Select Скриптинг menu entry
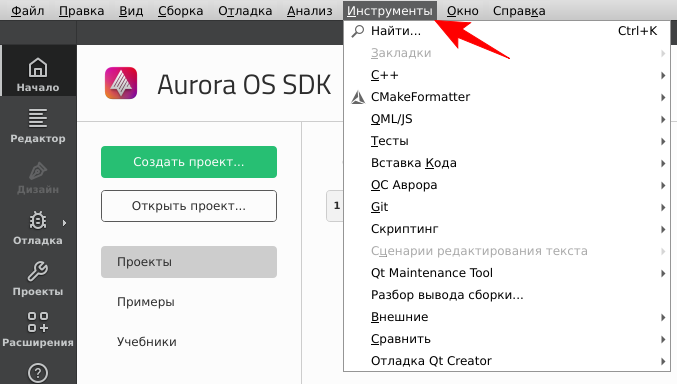This screenshot has height=384, width=677. click(x=507, y=229)
